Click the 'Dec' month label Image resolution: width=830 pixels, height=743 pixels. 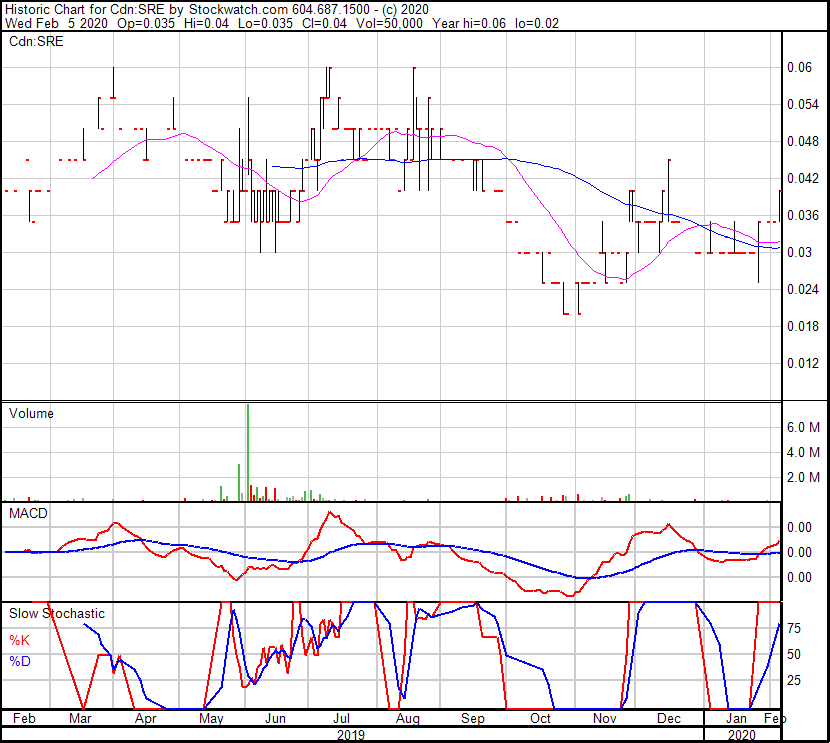click(x=669, y=719)
